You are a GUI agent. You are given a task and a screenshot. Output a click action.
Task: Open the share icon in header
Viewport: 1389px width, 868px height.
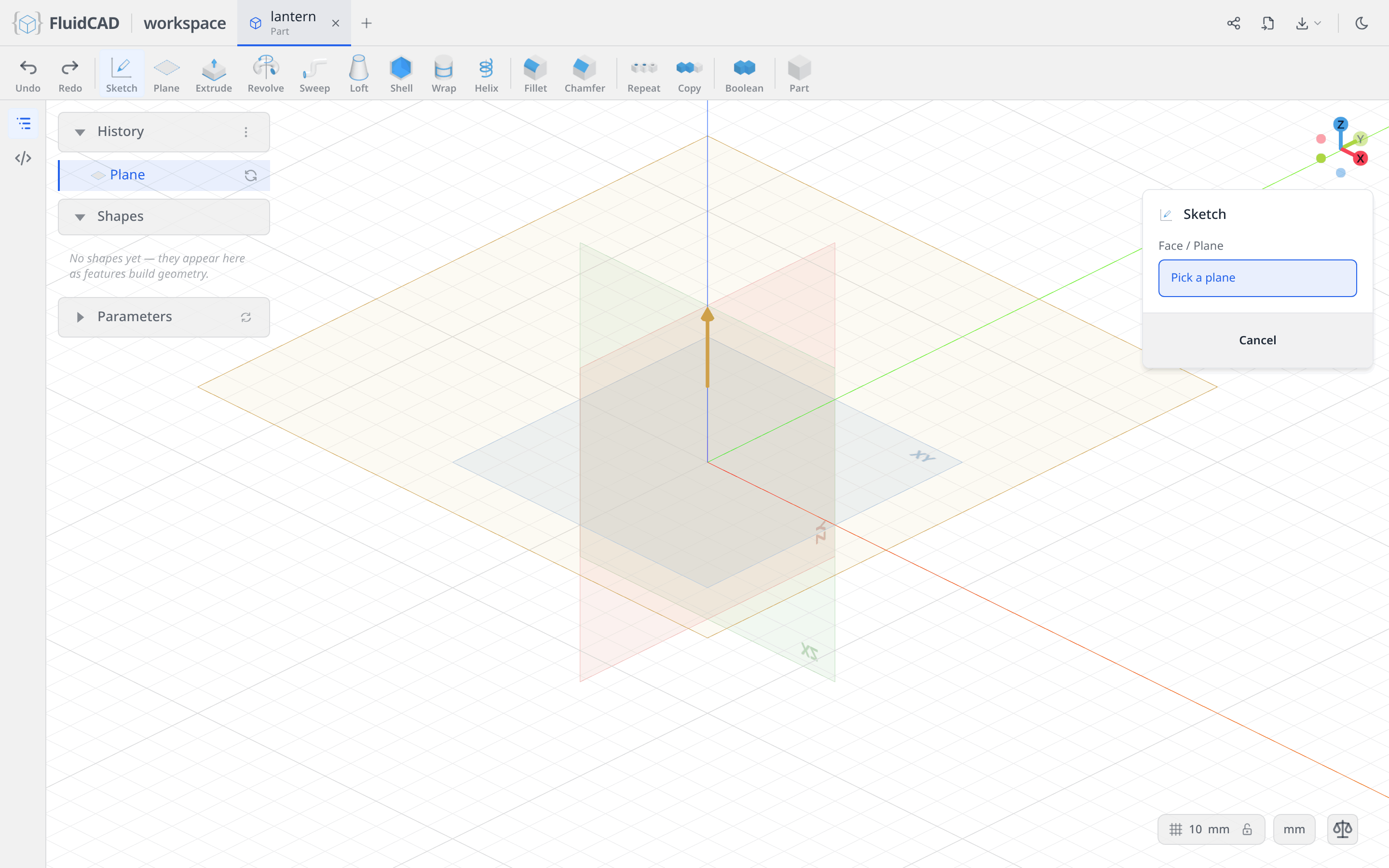click(x=1233, y=23)
